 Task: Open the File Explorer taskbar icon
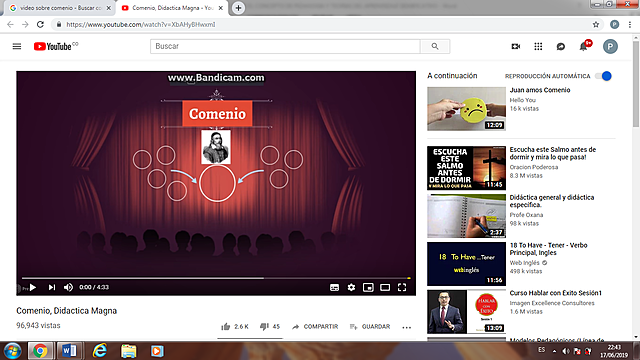129,351
